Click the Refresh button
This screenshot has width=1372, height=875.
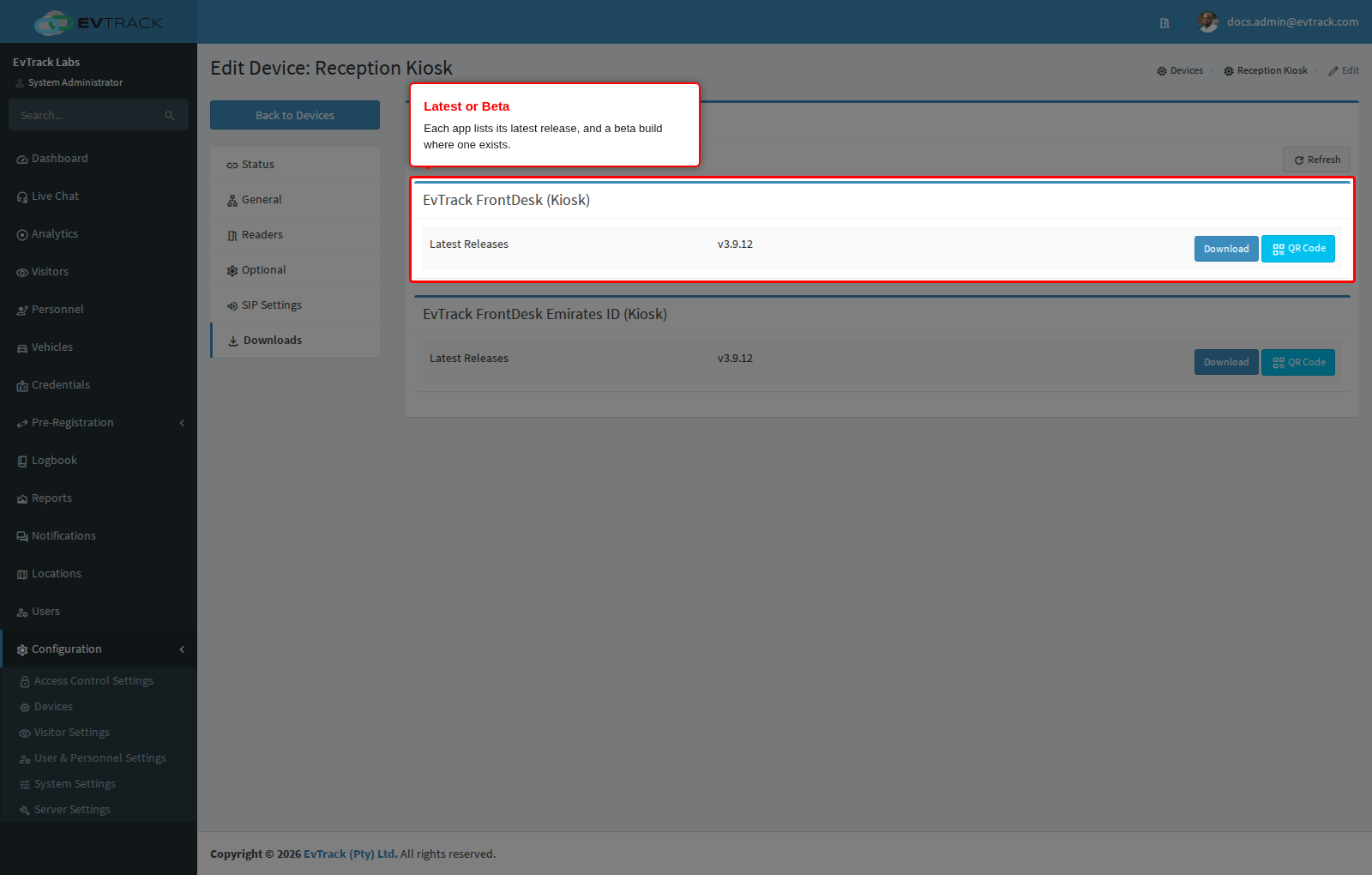(x=1316, y=160)
